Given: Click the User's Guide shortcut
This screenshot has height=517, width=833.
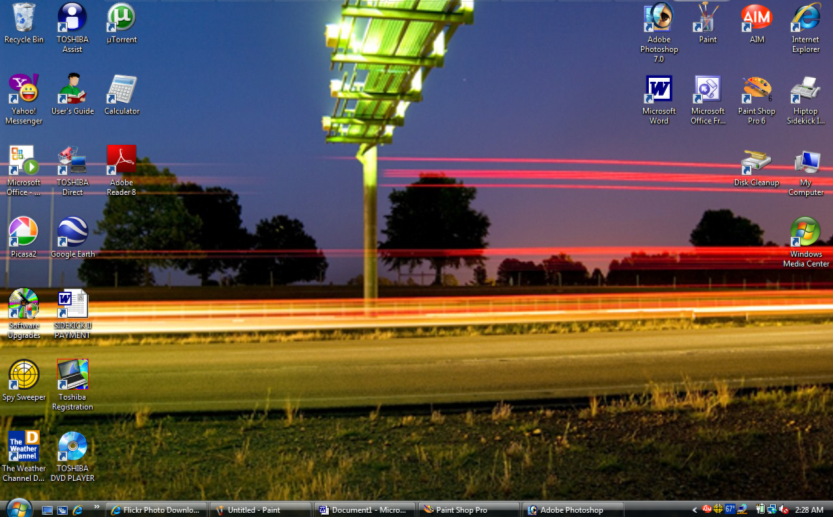Looking at the screenshot, I should pos(72,95).
